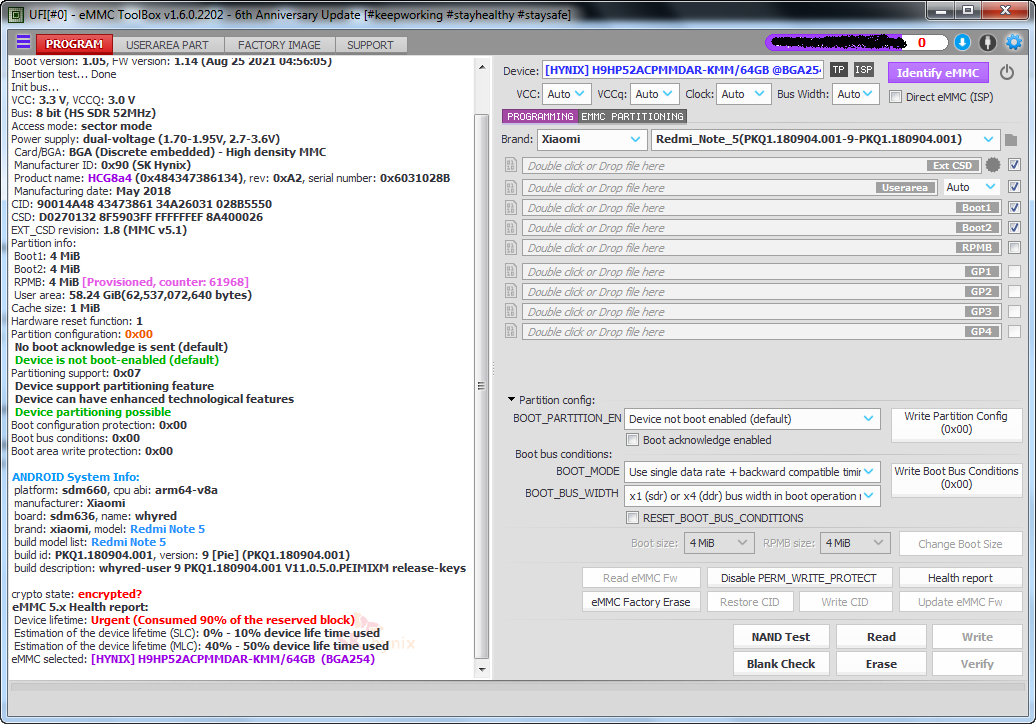Viewport: 1036px width, 724px height.
Task: Check RESET_BOOT_BUS_CONDITIONS box
Action: pyautogui.click(x=632, y=518)
